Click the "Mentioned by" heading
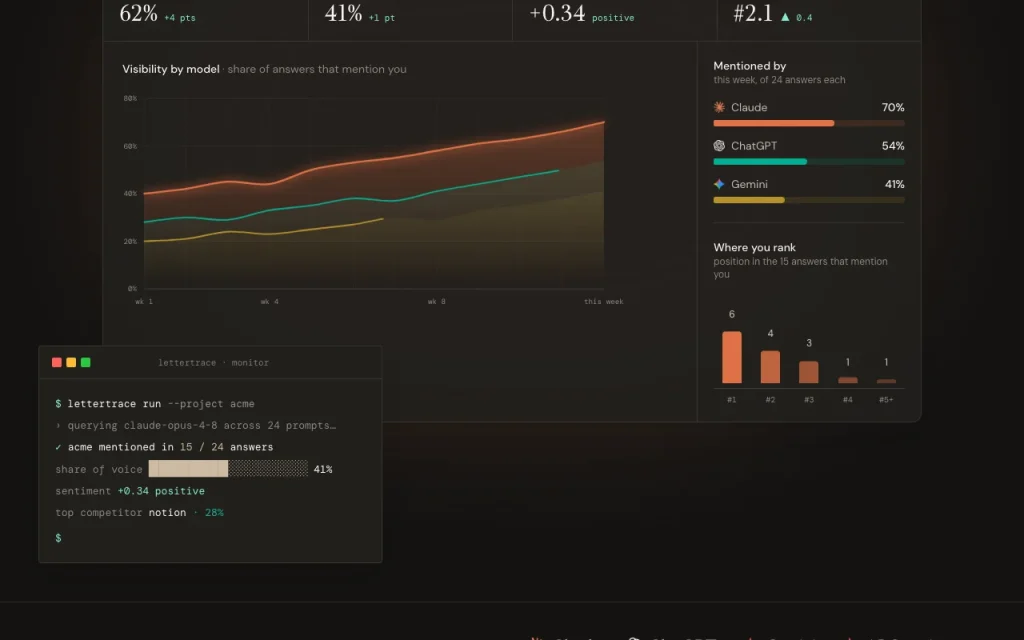1024x640 pixels. tap(750, 66)
